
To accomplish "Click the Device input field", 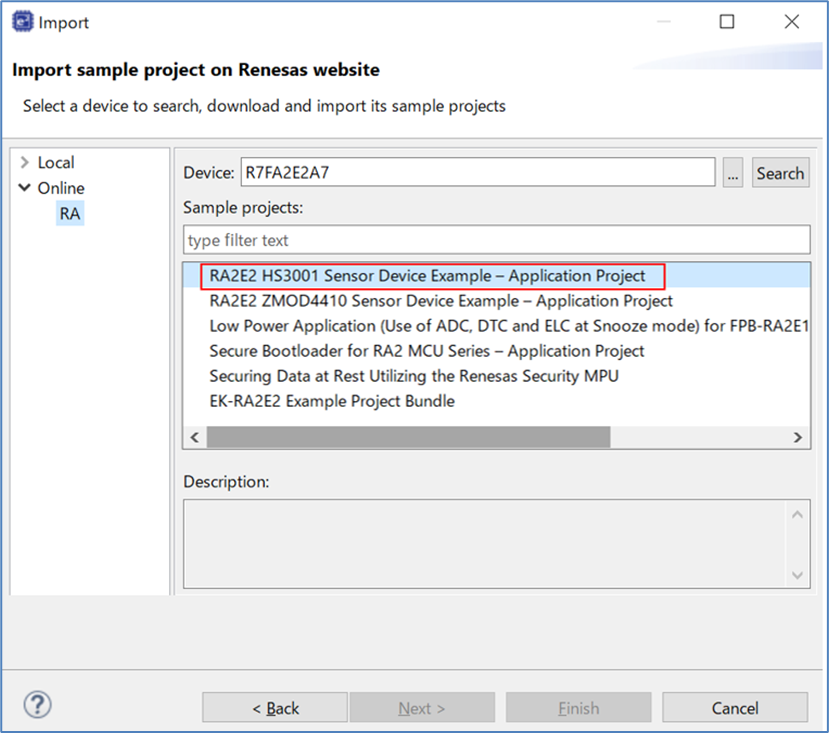I will [478, 172].
